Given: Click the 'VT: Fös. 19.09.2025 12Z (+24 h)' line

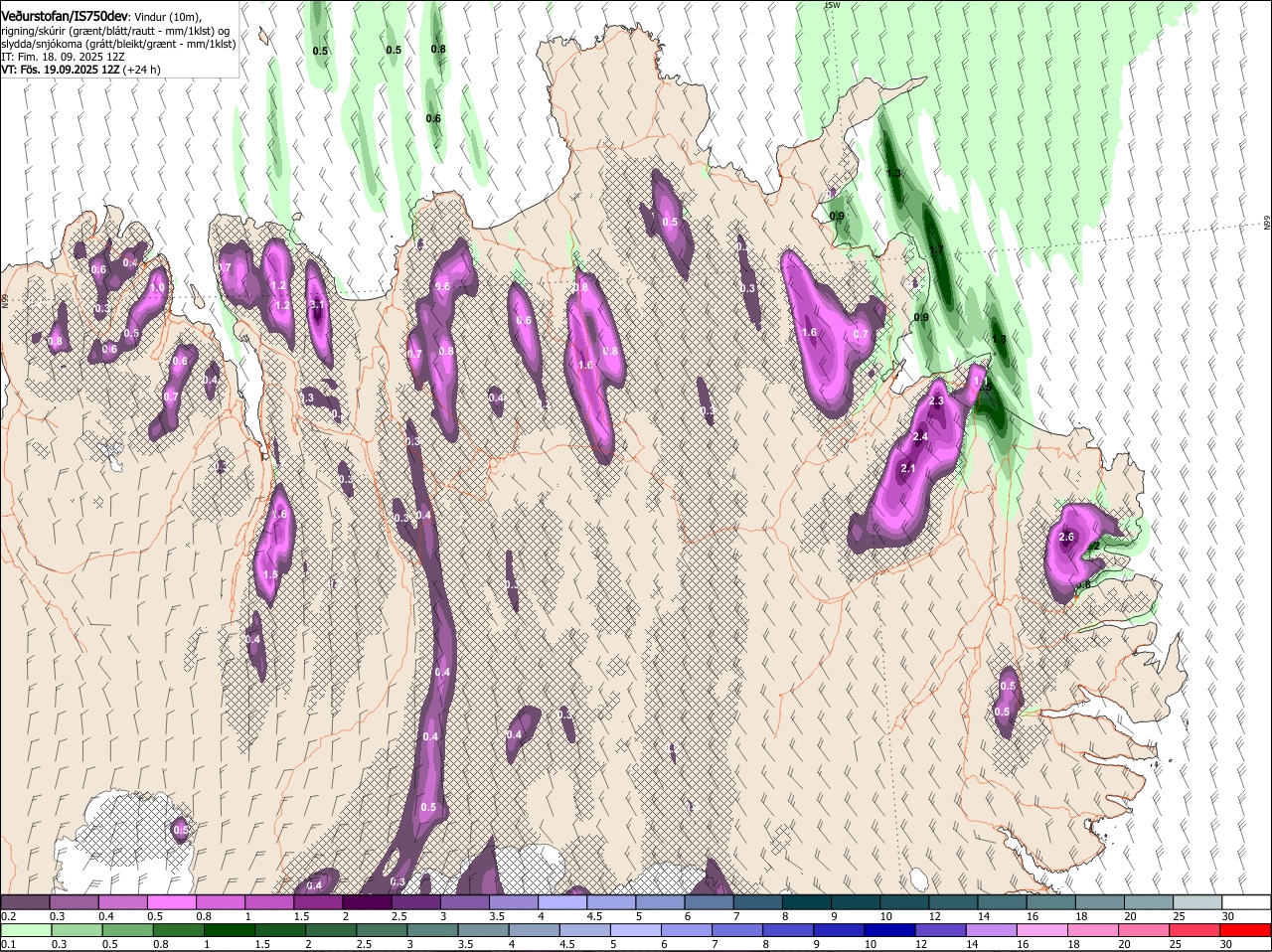Looking at the screenshot, I should pyautogui.click(x=80, y=70).
